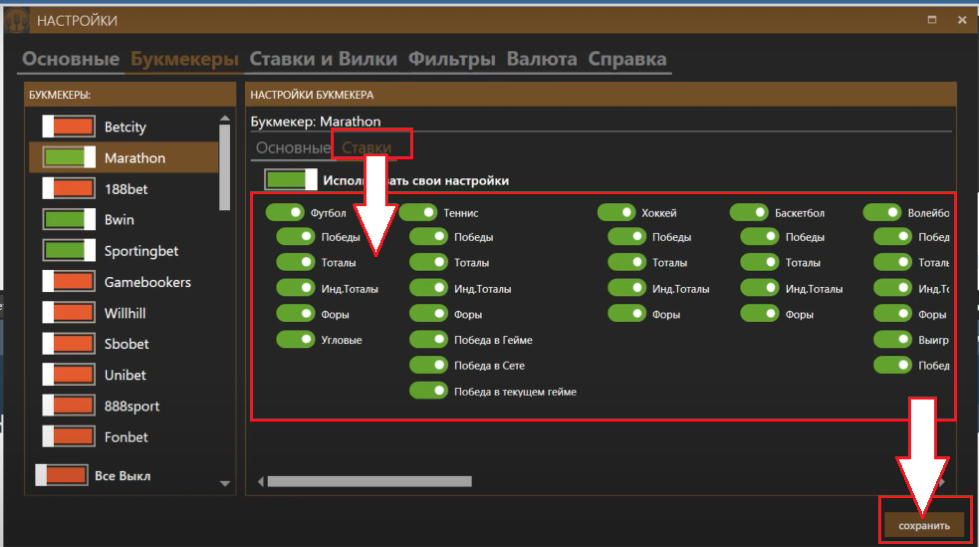This screenshot has height=547, width=979.
Task: Toggle Победы under Теннис
Action: point(428,237)
